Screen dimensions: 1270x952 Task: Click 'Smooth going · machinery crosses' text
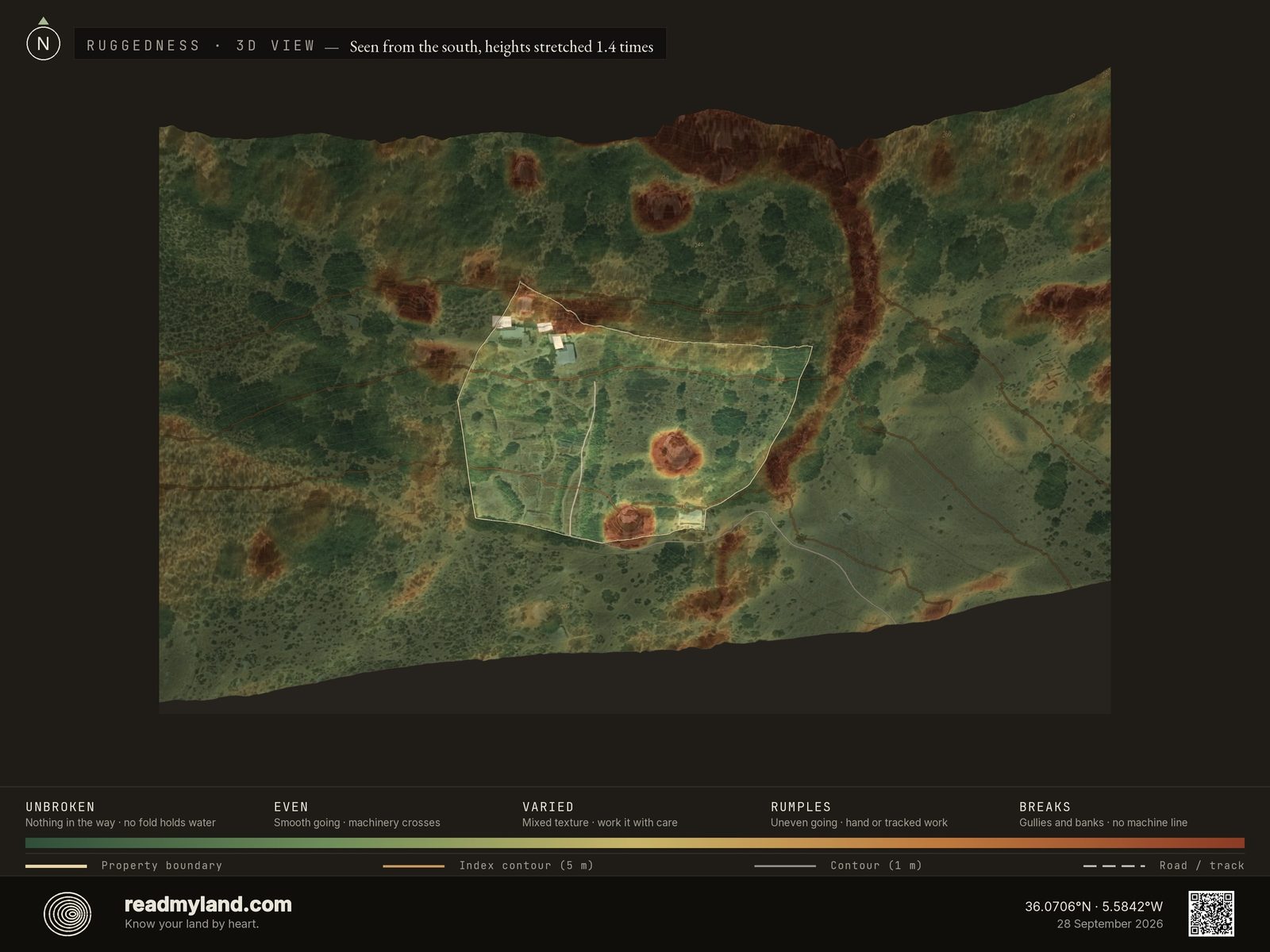(357, 823)
